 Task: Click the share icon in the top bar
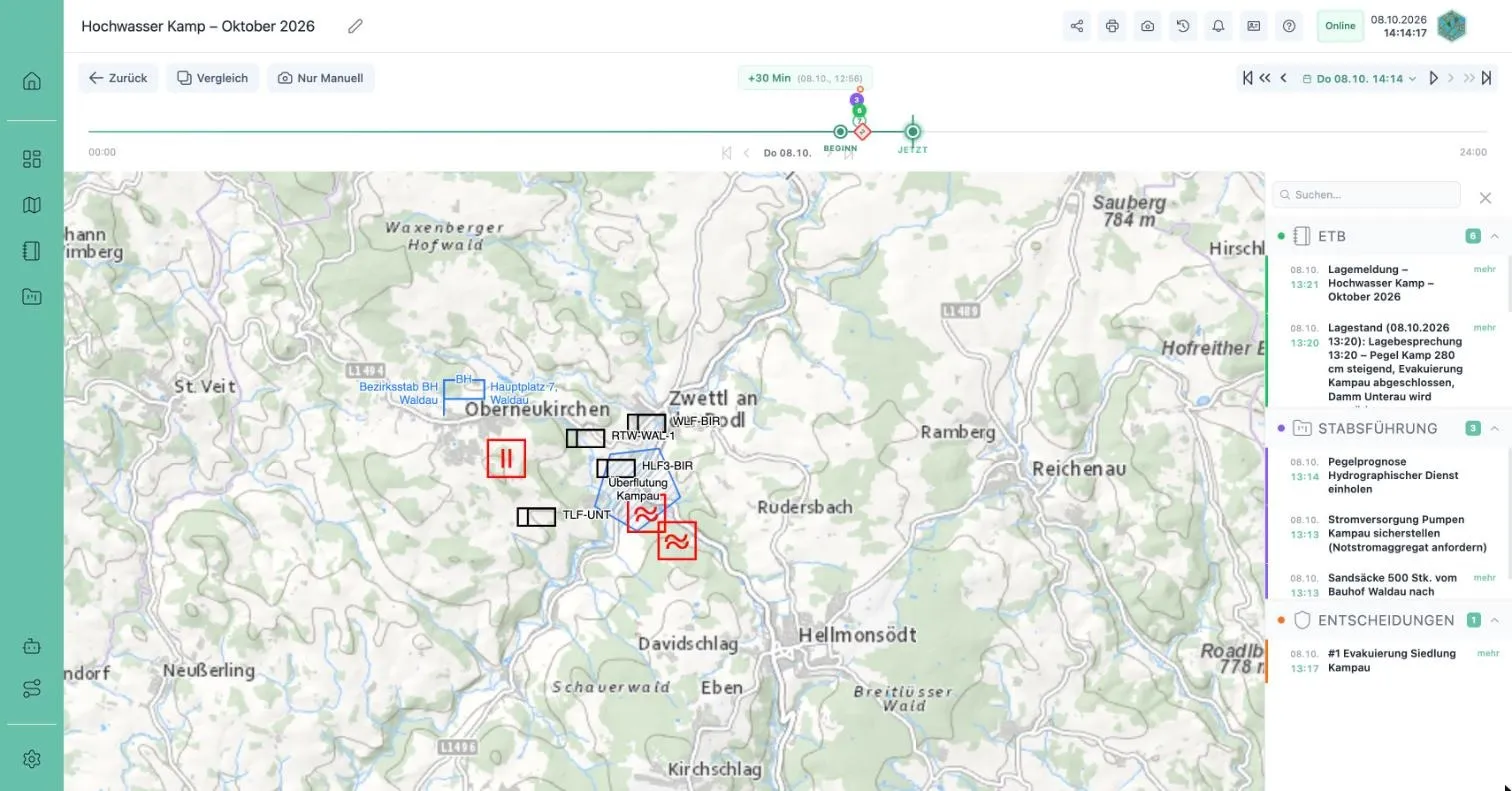[x=1077, y=26]
